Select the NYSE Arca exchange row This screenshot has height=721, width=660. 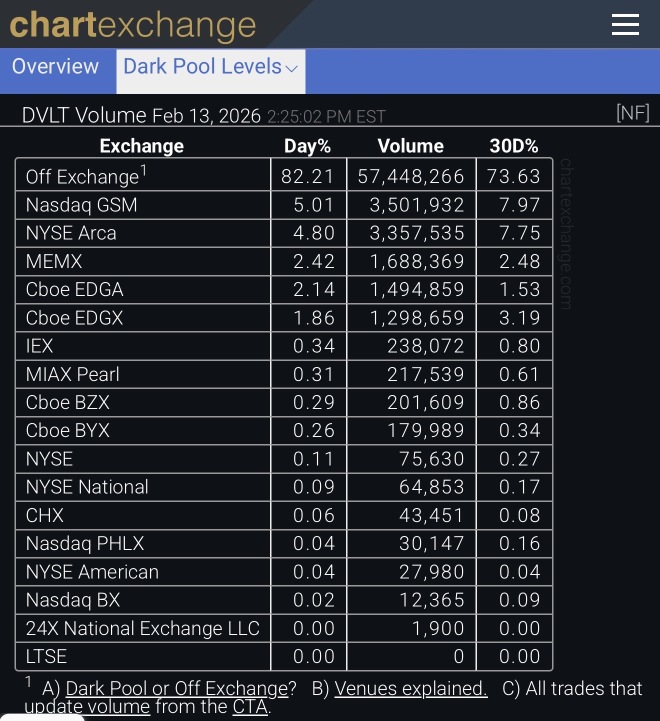[x=284, y=233]
